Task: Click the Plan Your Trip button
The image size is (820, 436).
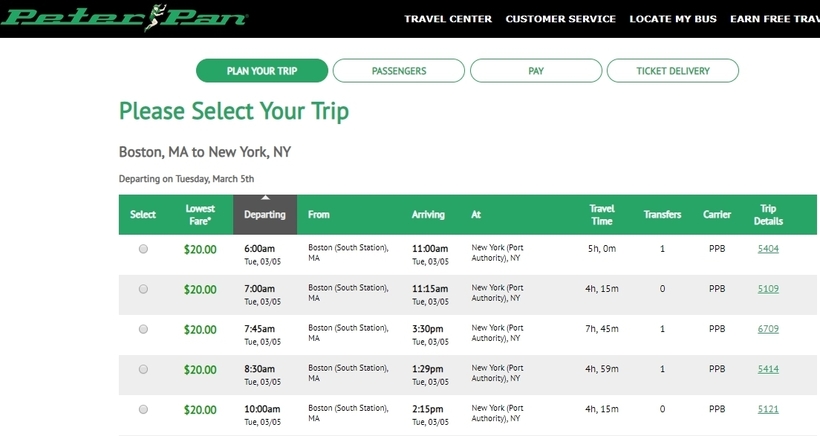Action: 262,71
